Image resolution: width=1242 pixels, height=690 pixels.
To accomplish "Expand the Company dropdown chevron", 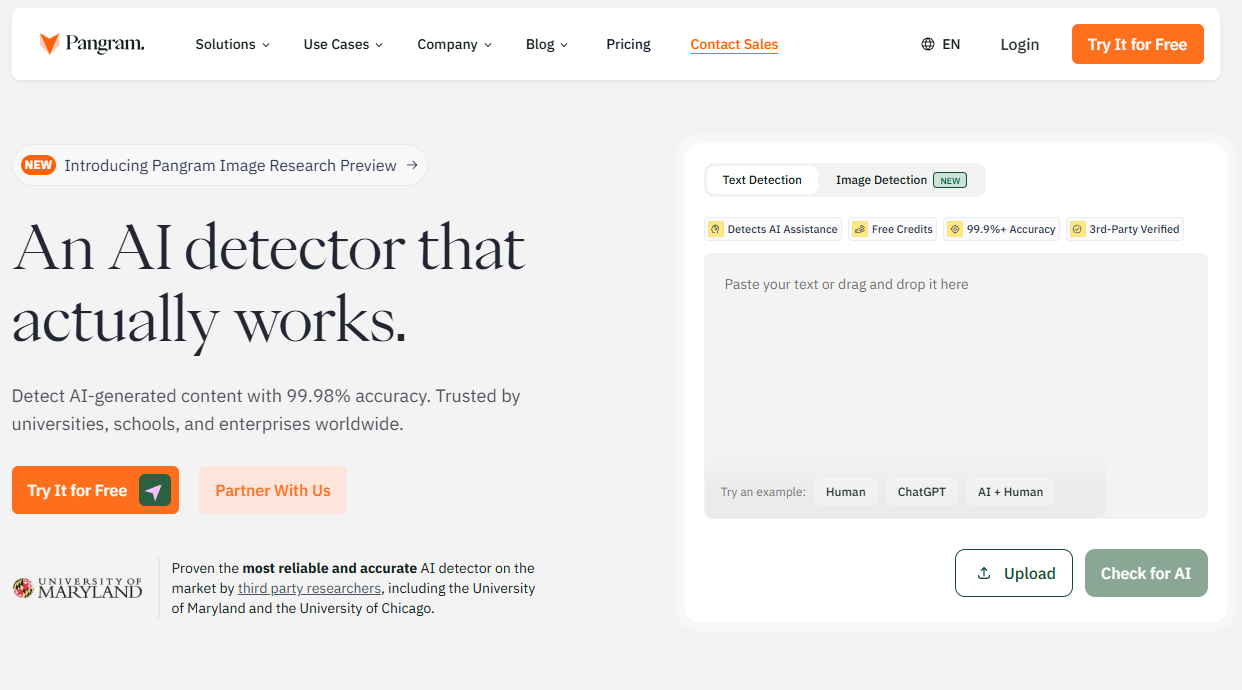I will (488, 45).
